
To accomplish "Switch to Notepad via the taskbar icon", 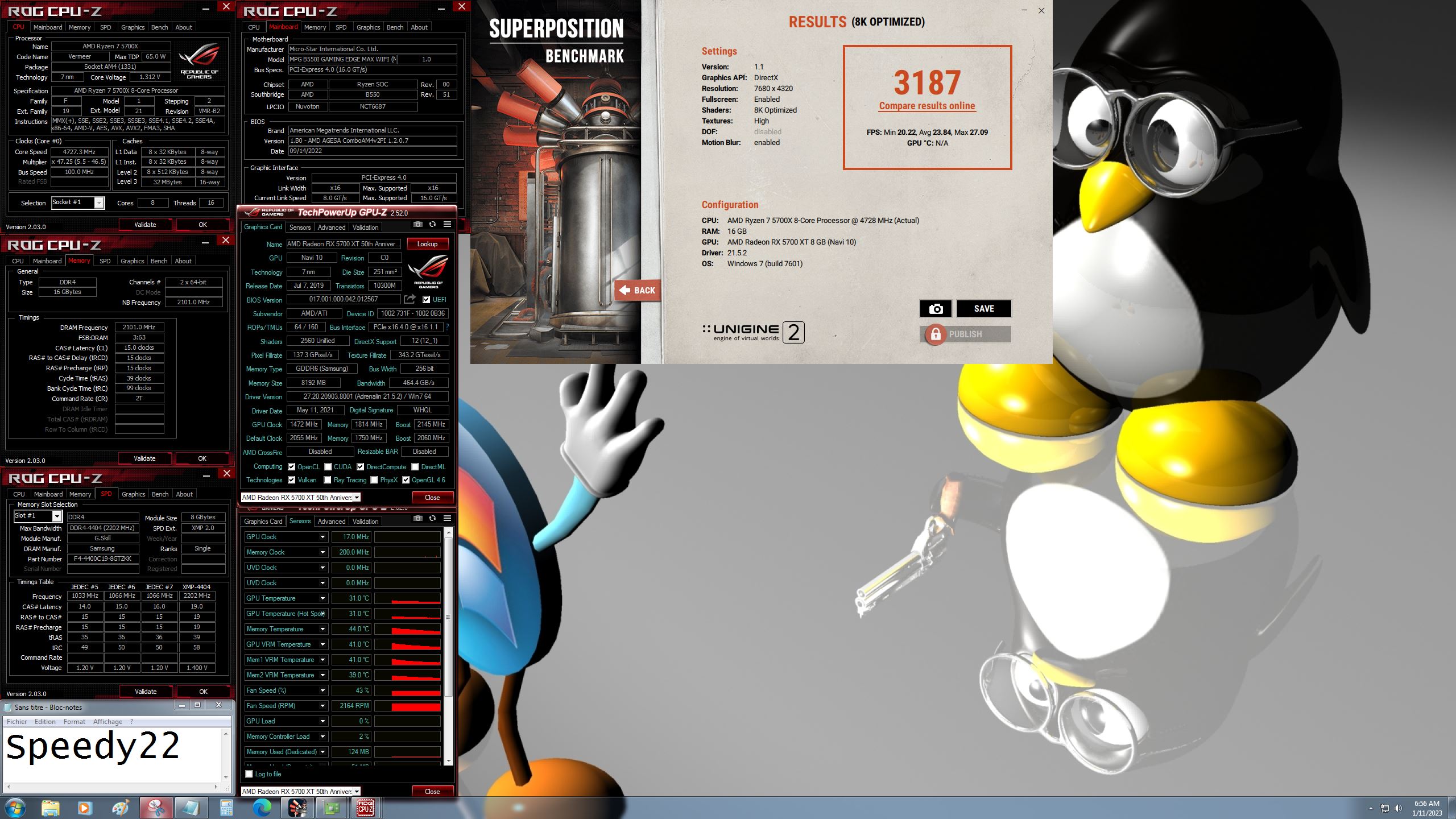I will pos(191,808).
